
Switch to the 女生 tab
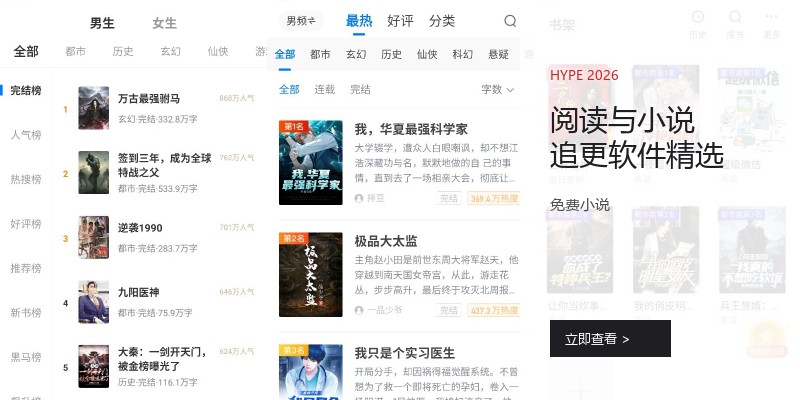coord(164,23)
